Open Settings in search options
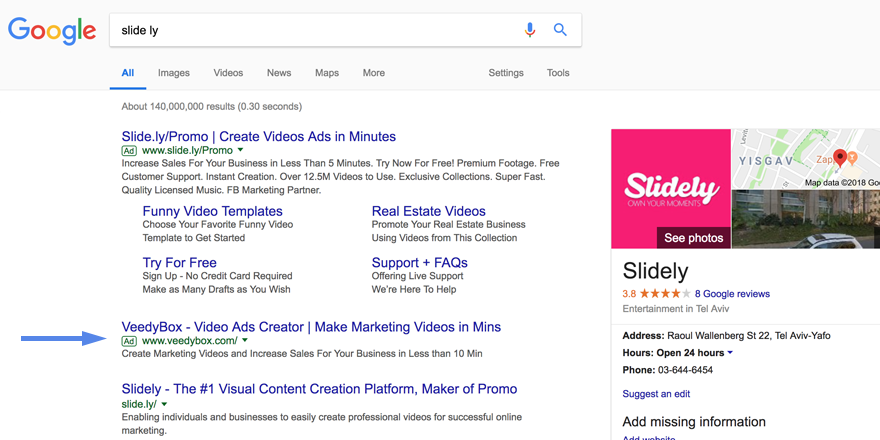The width and height of the screenshot is (880, 440). click(x=506, y=73)
